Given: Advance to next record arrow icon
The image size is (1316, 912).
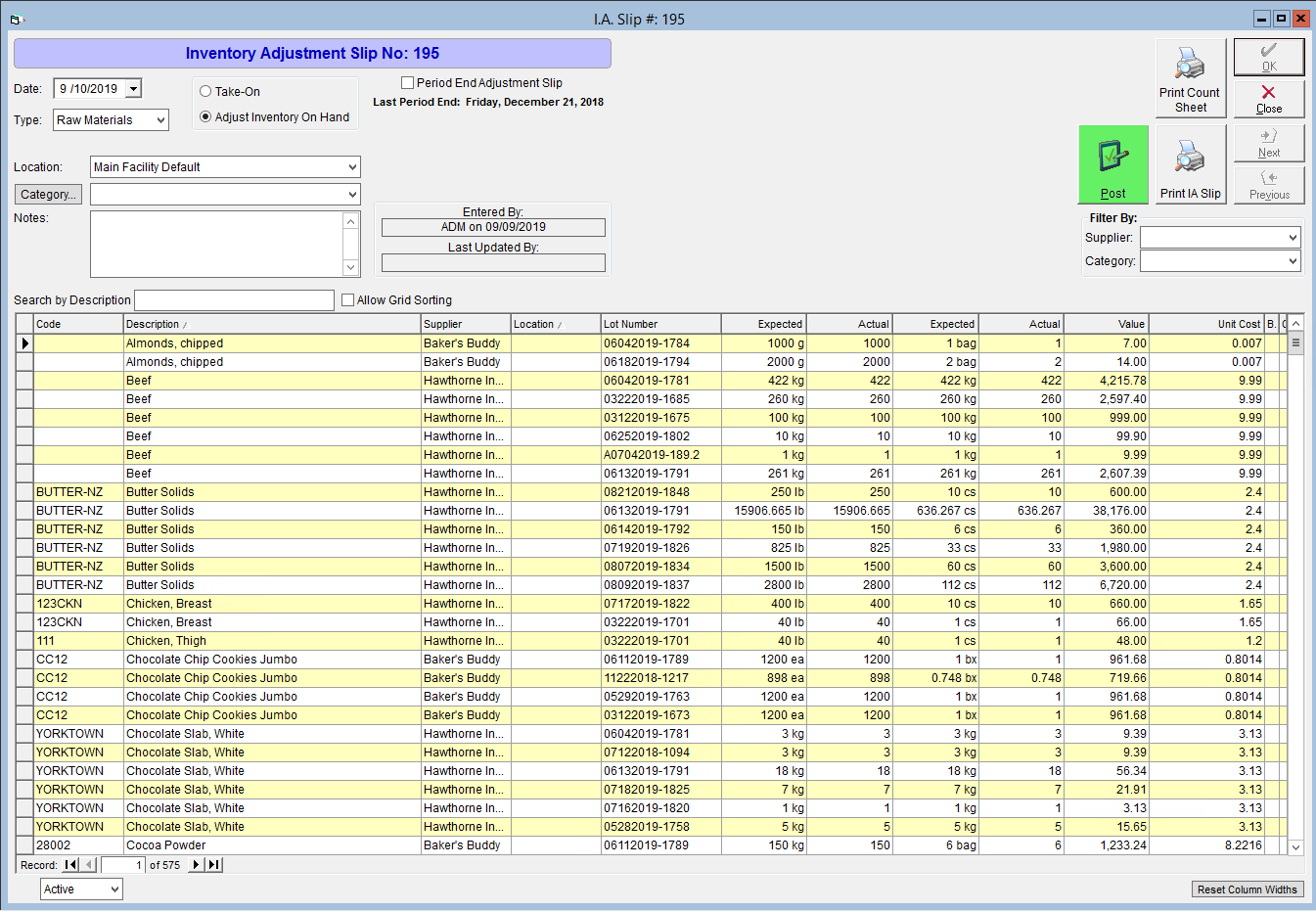Looking at the screenshot, I should [x=196, y=865].
